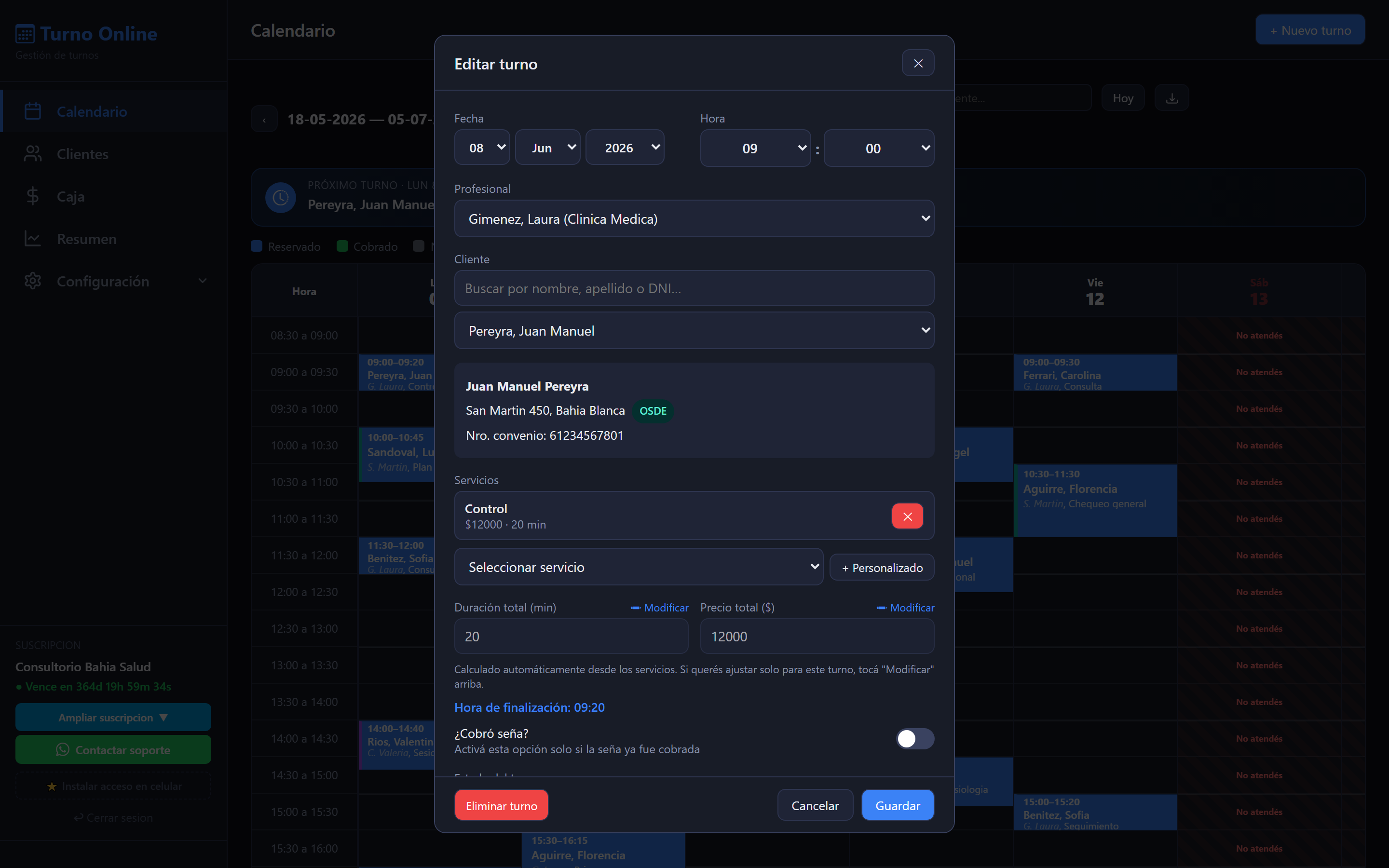Open the Profesional dropdown Gimenez, Laura
The width and height of the screenshot is (1389, 868).
[x=694, y=219]
